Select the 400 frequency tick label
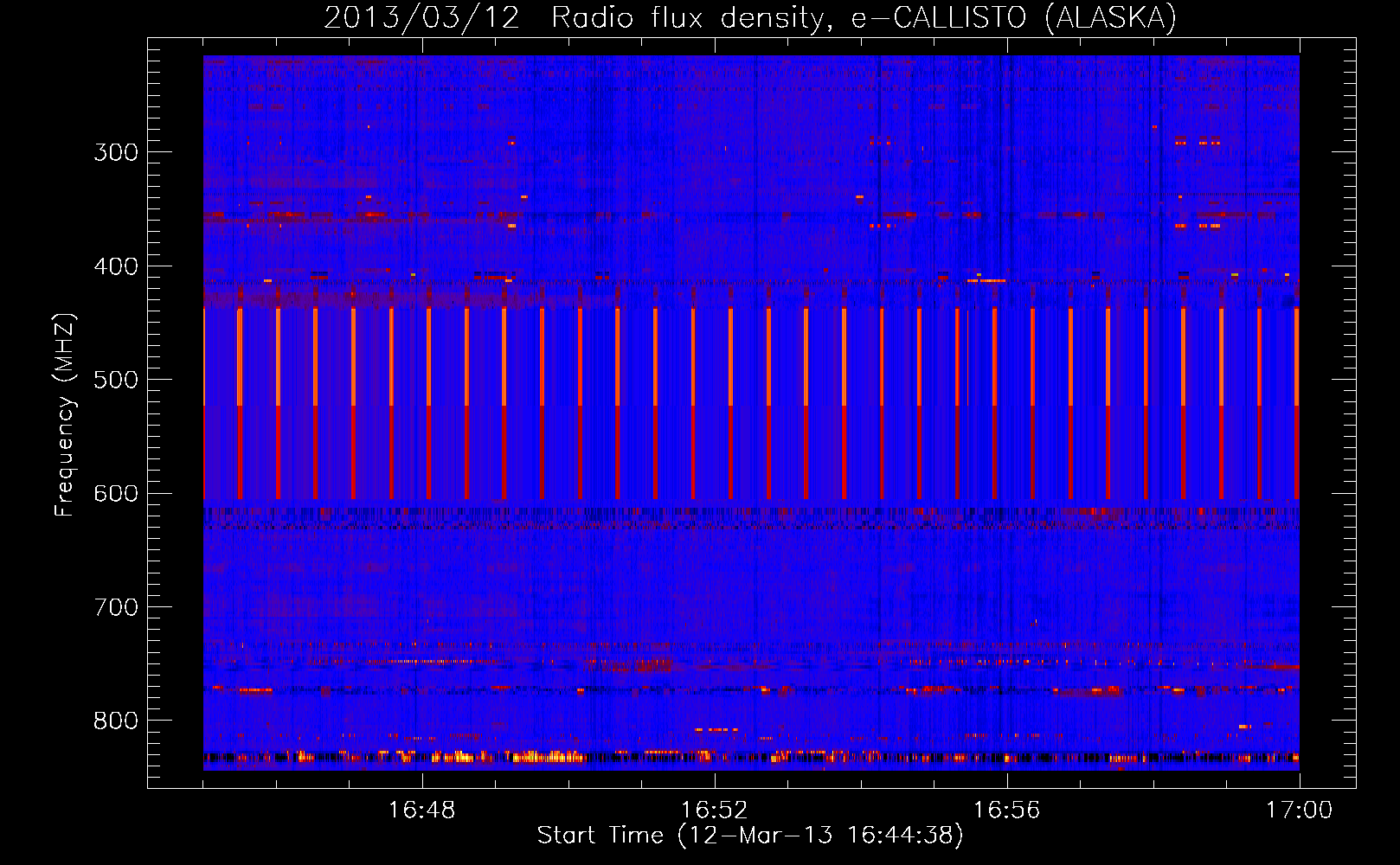The width and height of the screenshot is (1400, 865). [116, 266]
